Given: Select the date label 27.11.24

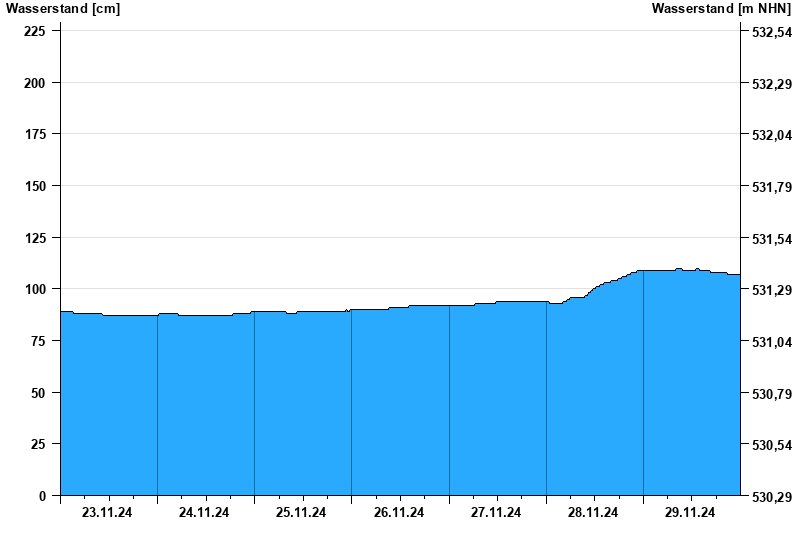Looking at the screenshot, I should coord(496,512).
